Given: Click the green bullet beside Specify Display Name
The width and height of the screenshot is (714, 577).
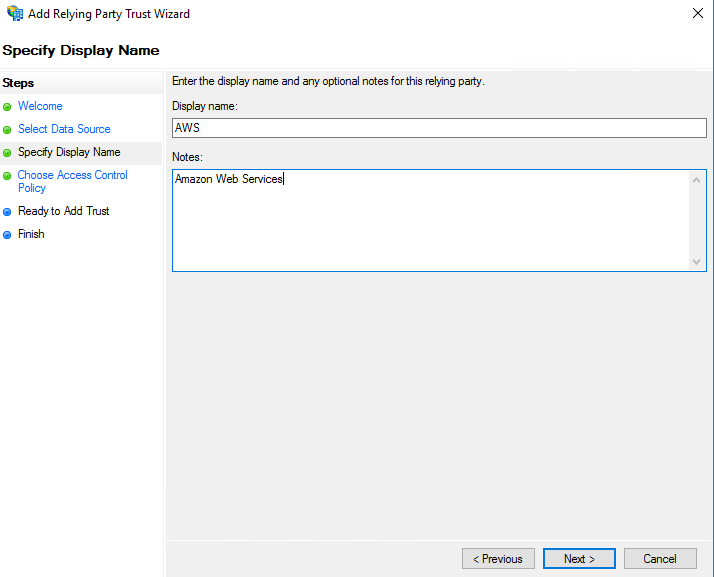Looking at the screenshot, I should pos(8,153).
